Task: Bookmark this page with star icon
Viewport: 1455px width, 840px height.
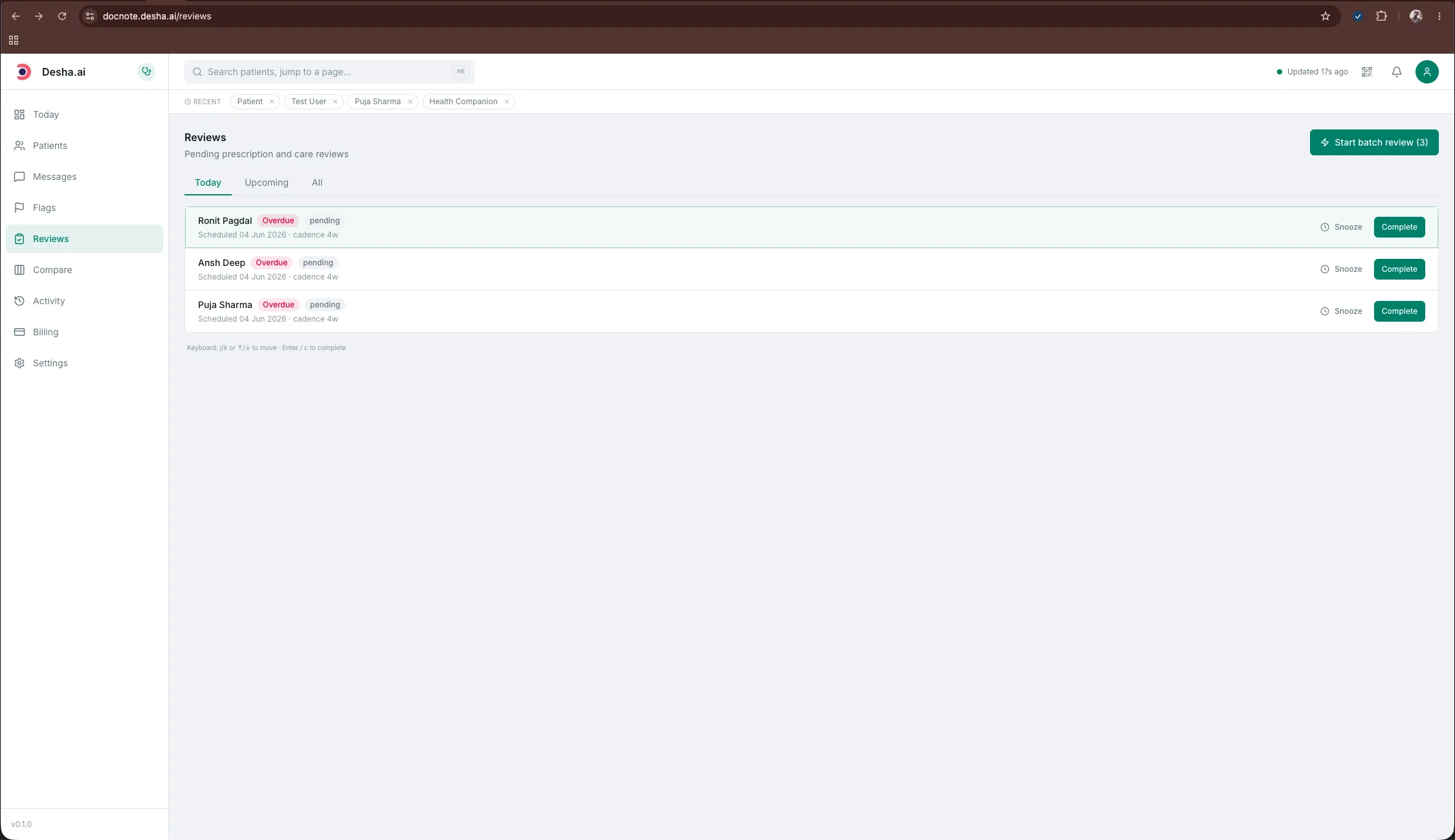Action: pos(1326,16)
